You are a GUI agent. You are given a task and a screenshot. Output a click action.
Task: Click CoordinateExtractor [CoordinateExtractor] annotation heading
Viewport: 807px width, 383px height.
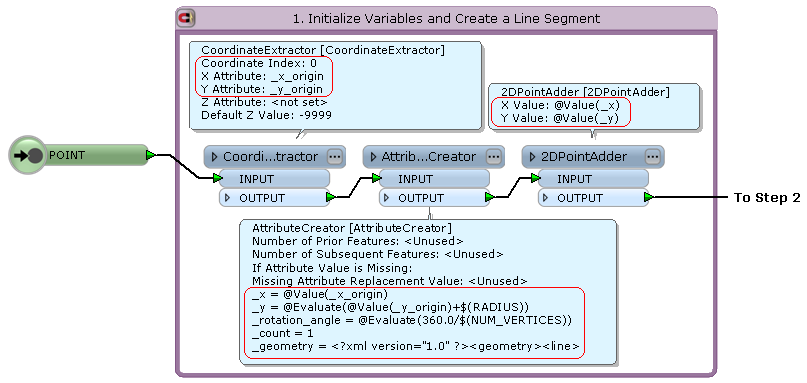[323, 50]
